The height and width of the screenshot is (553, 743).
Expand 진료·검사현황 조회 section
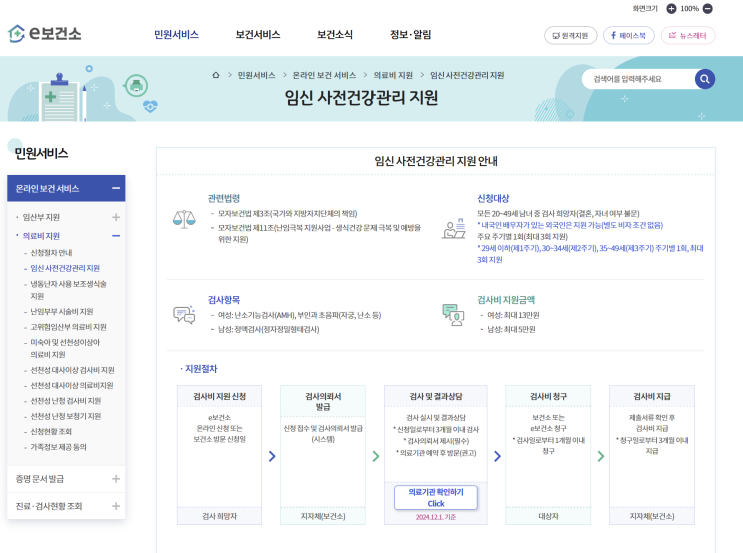pyautogui.click(x=116, y=506)
